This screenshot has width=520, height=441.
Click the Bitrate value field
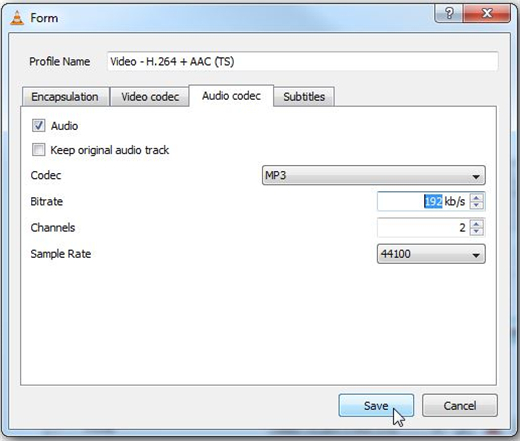[x=423, y=201]
